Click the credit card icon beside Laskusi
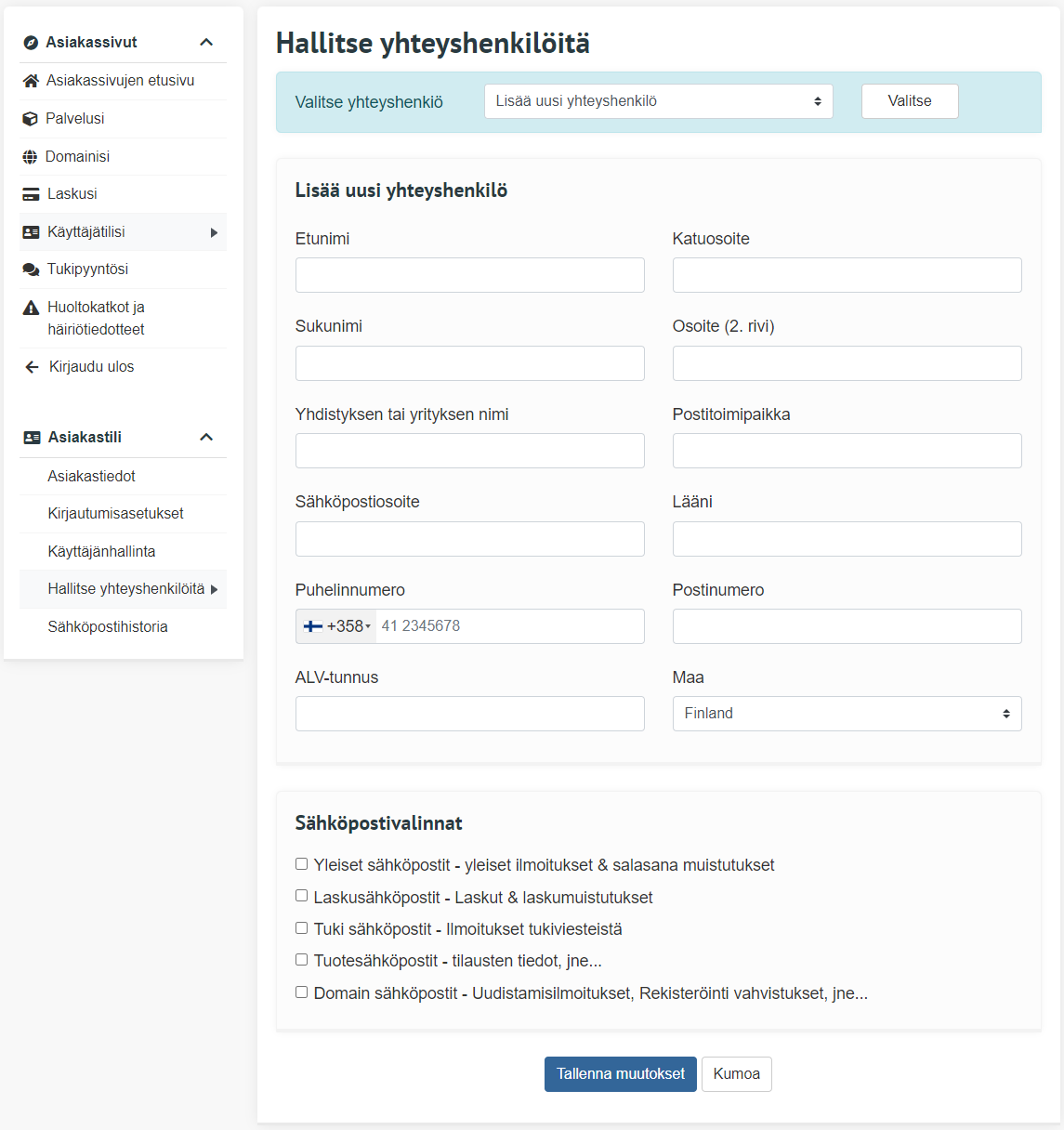The image size is (1064, 1130). click(x=31, y=194)
